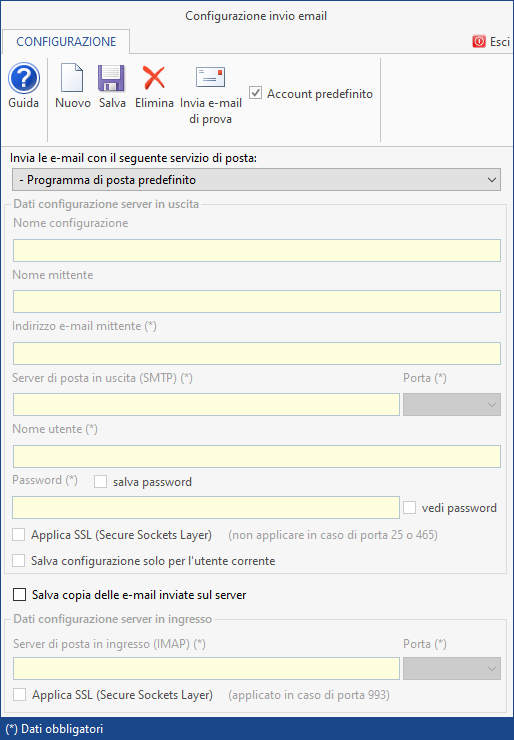This screenshot has height=740, width=514.
Task: Enable Salva copia delle e-mail inviate sul server
Action: click(x=19, y=595)
